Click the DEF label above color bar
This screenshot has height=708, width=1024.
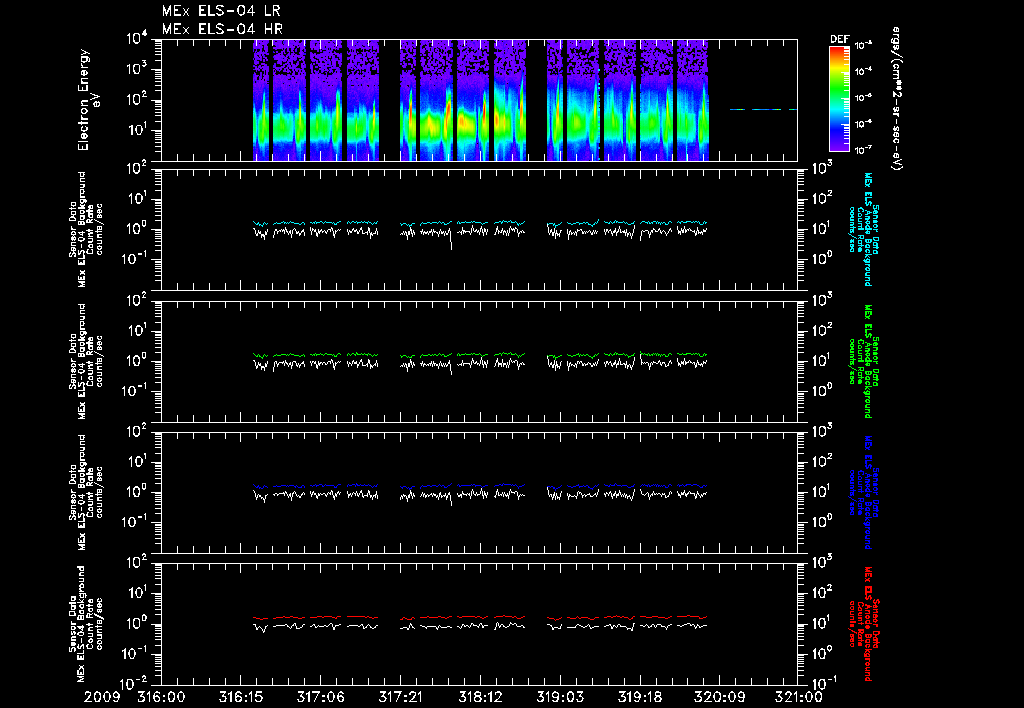[x=839, y=39]
